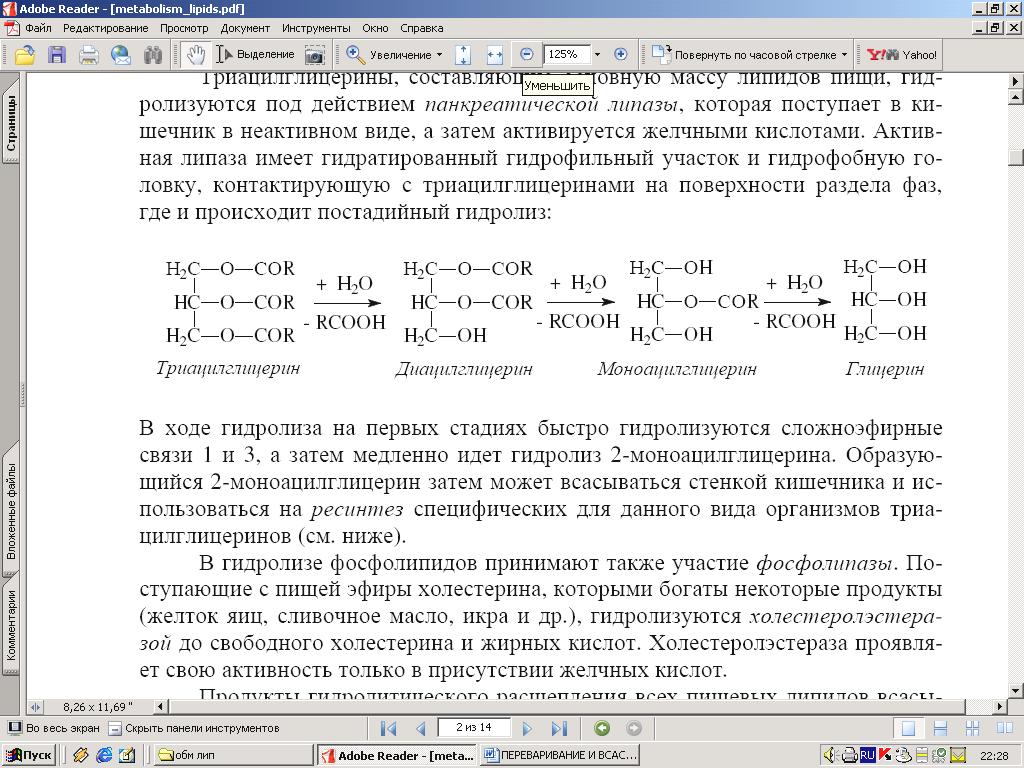This screenshot has height=768, width=1024.
Task: Click the 125% zoom value field
Action: [x=566, y=55]
